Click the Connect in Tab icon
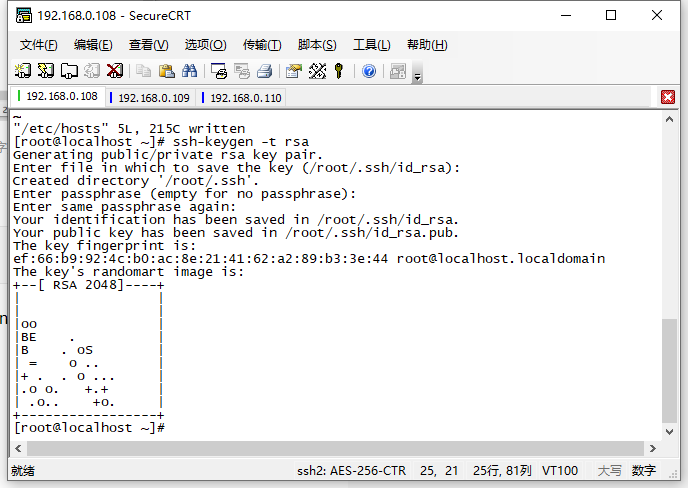Viewport: 688px width, 488px height. (68, 71)
